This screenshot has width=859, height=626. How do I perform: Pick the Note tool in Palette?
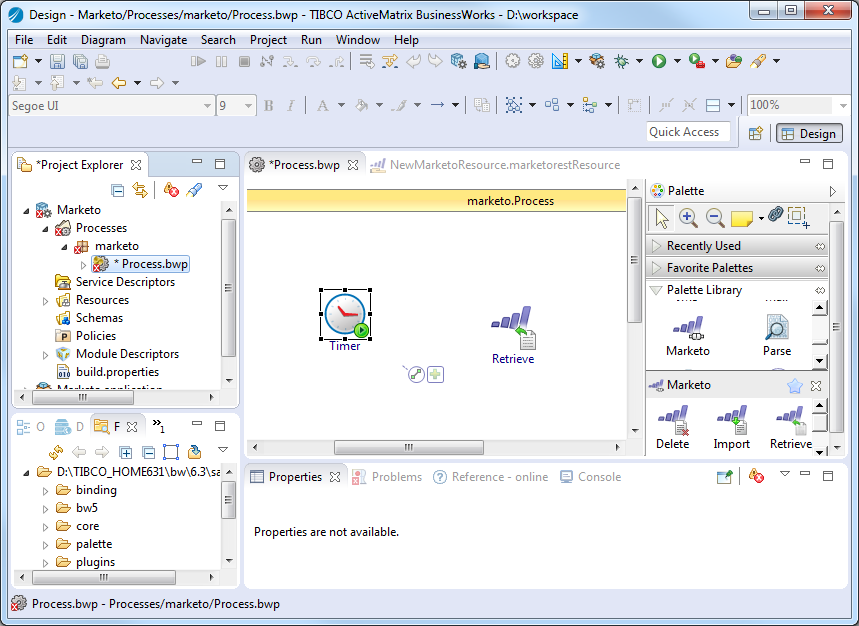click(742, 217)
